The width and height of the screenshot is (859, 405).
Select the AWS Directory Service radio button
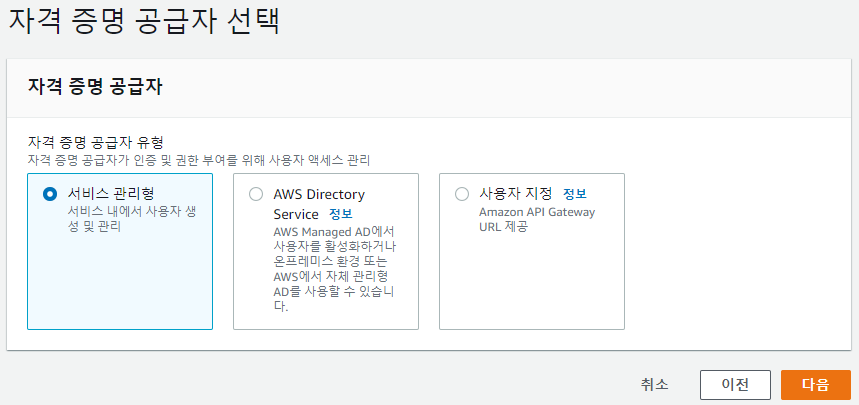click(256, 194)
